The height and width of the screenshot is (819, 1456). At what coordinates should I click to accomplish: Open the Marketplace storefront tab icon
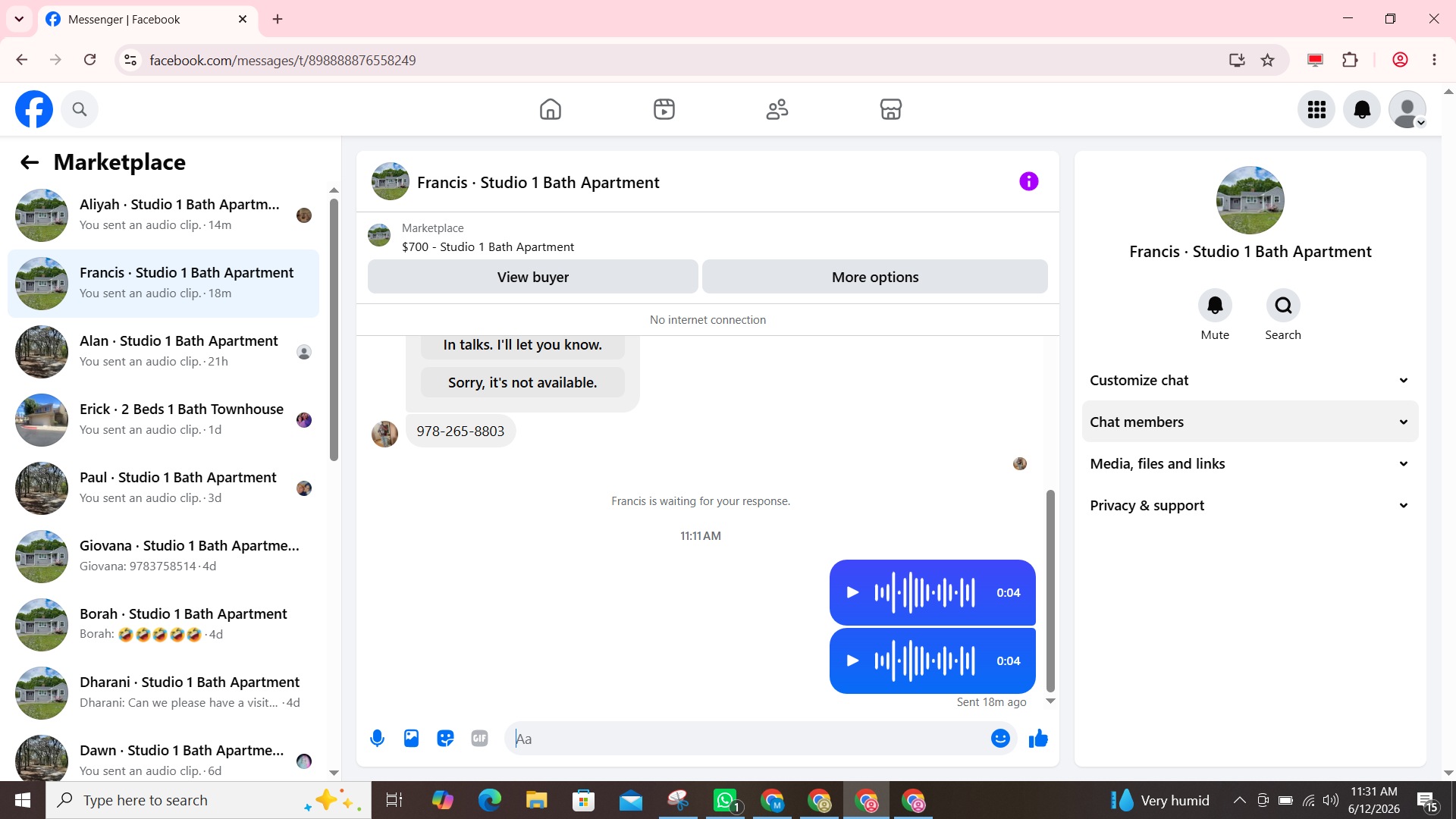[891, 109]
